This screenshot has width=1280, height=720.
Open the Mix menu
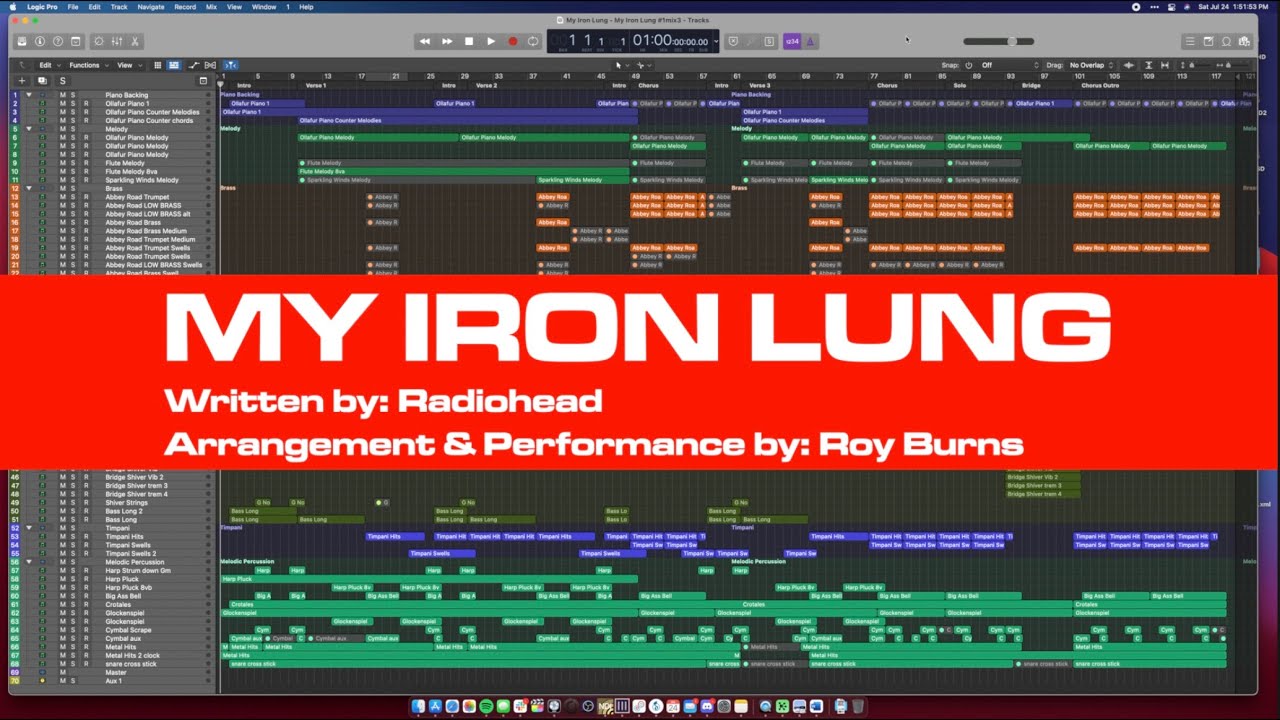[211, 7]
